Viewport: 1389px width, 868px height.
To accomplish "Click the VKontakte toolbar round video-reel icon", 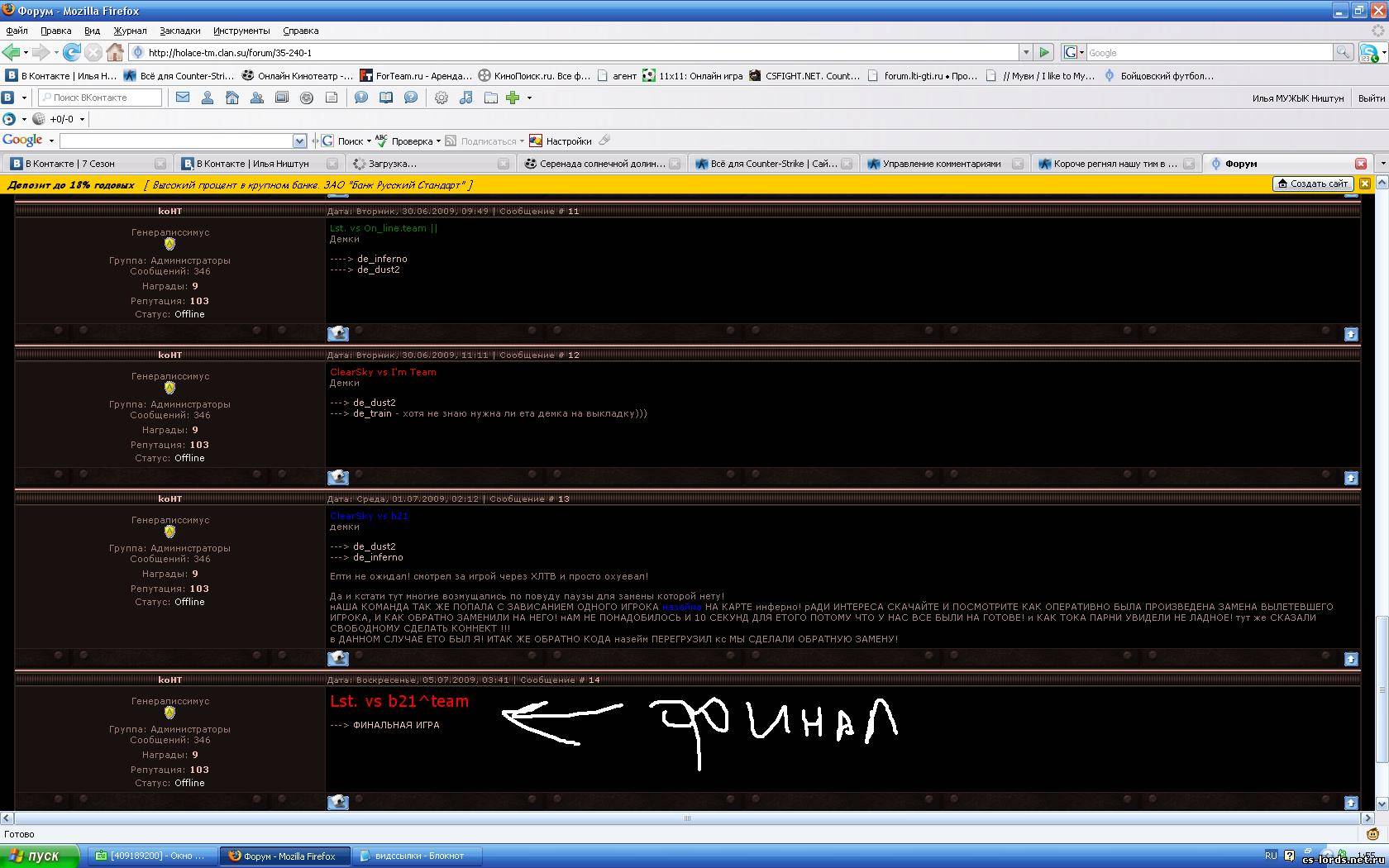I will click(x=307, y=98).
